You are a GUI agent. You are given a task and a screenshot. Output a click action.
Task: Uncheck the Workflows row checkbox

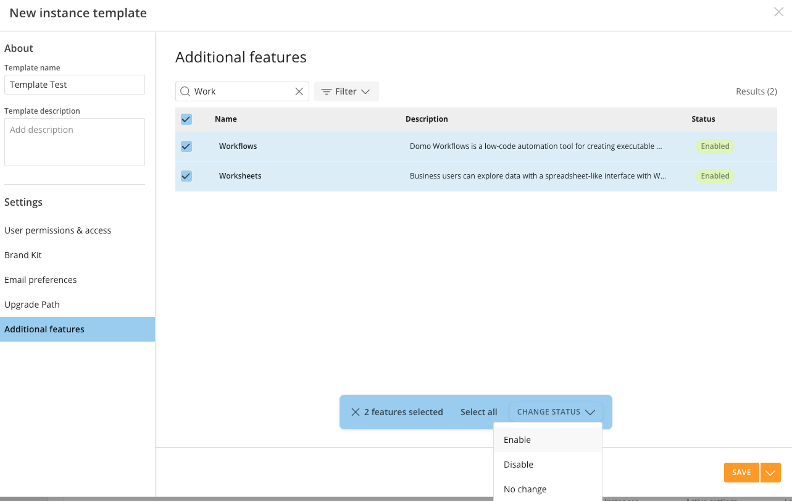point(186,146)
